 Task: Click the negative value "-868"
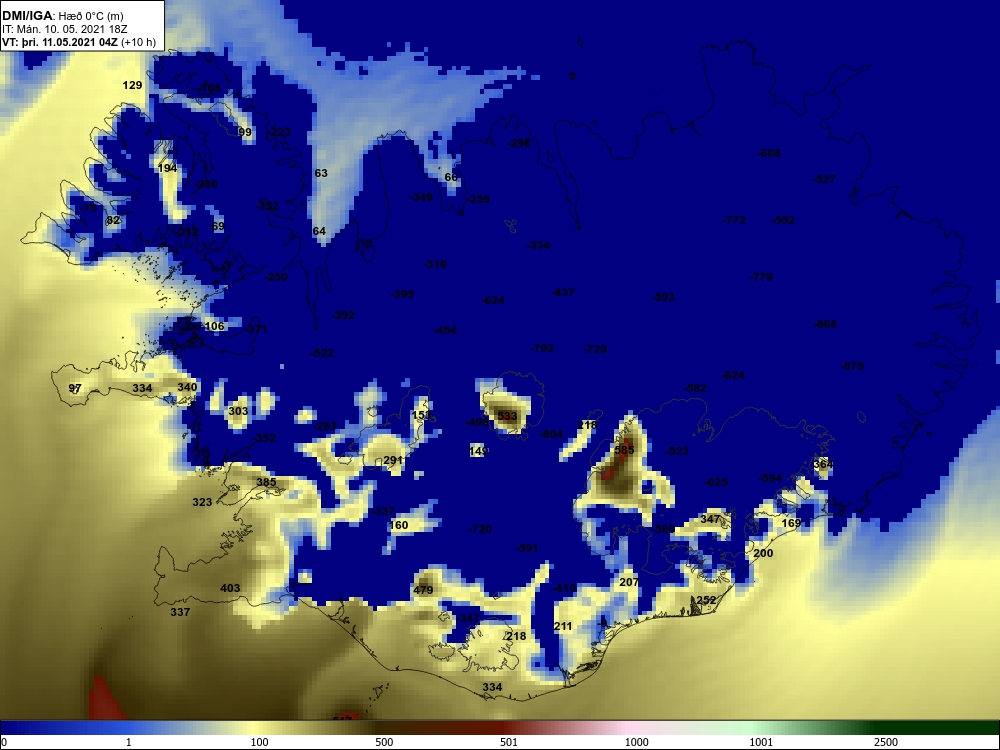pyautogui.click(x=825, y=325)
